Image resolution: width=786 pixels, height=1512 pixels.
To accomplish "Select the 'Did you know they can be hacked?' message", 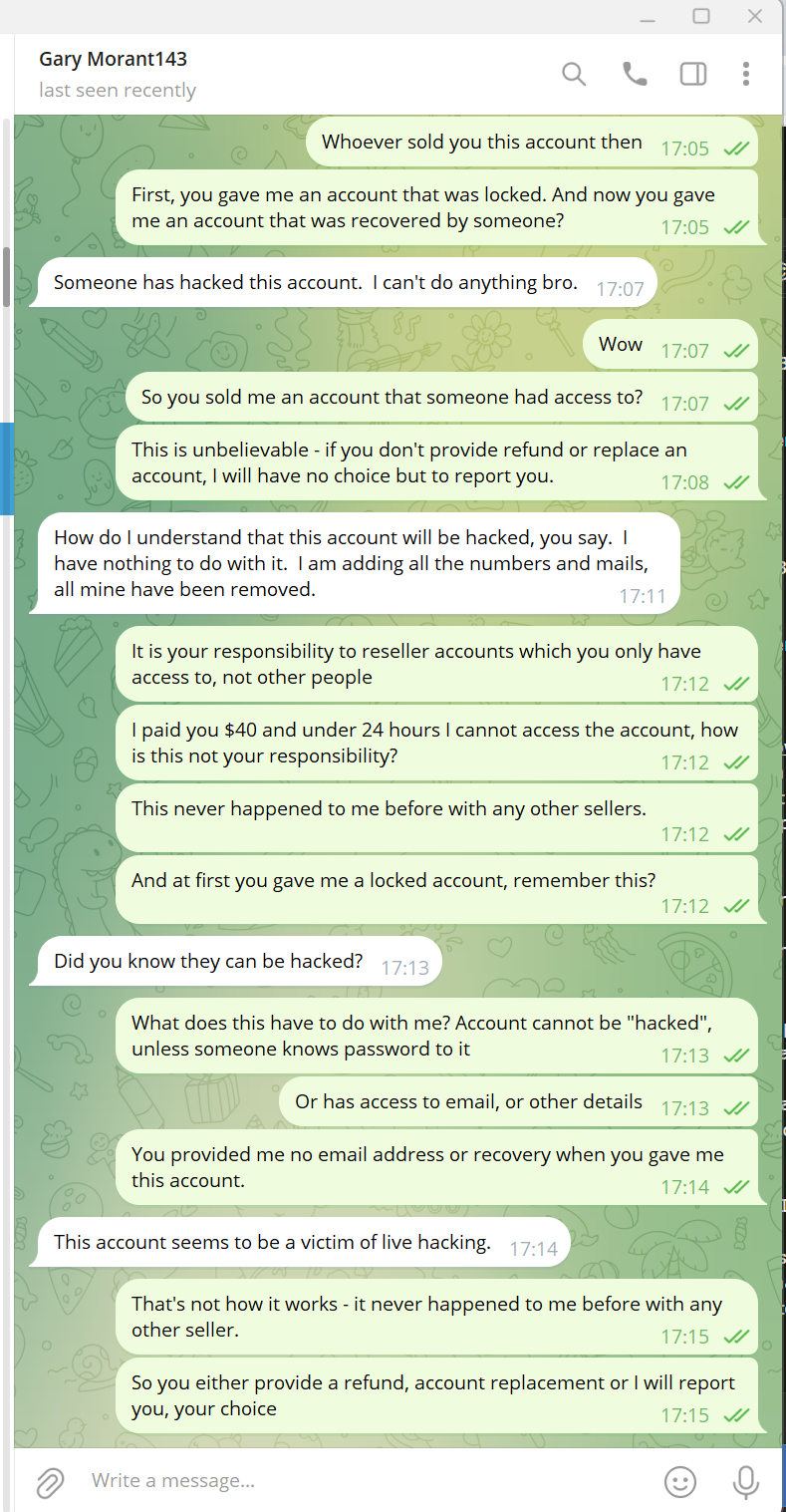I will [238, 962].
